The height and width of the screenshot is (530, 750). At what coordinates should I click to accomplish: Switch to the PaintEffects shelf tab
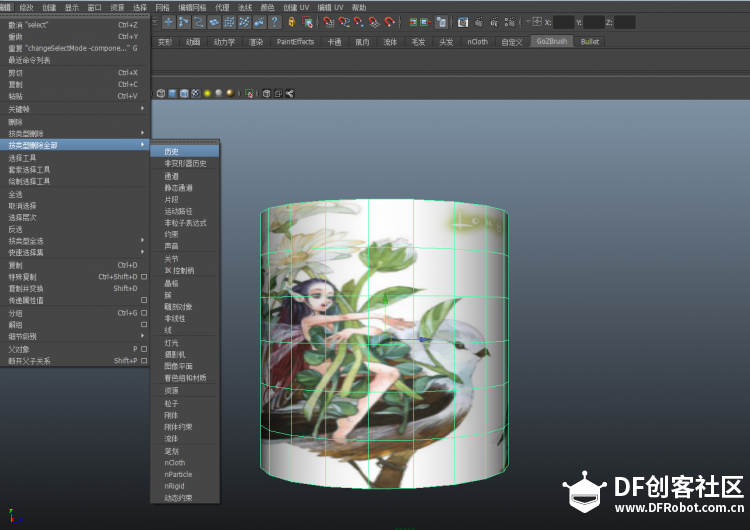(x=295, y=42)
